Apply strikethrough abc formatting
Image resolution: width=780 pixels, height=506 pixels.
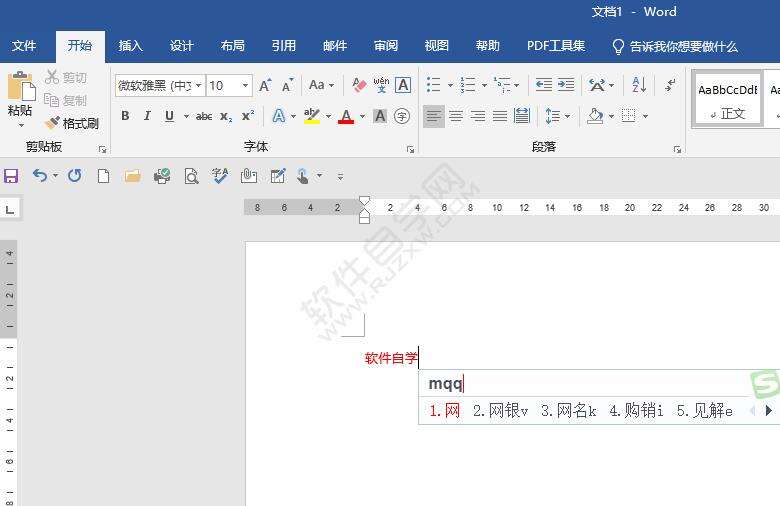point(204,116)
